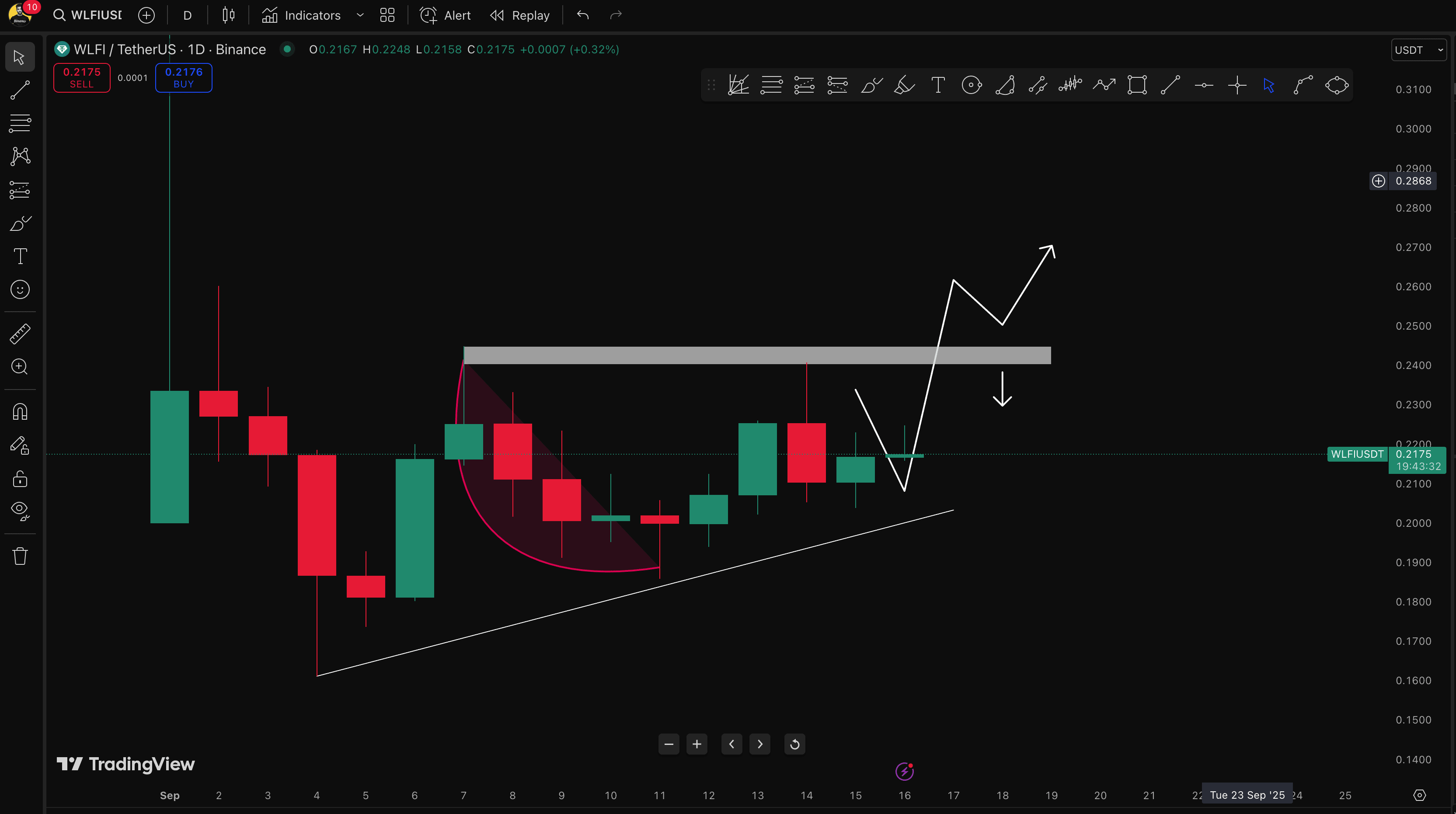This screenshot has height=814, width=1456.
Task: Toggle stay in drawing mode pencil-lock
Action: pos(20,445)
